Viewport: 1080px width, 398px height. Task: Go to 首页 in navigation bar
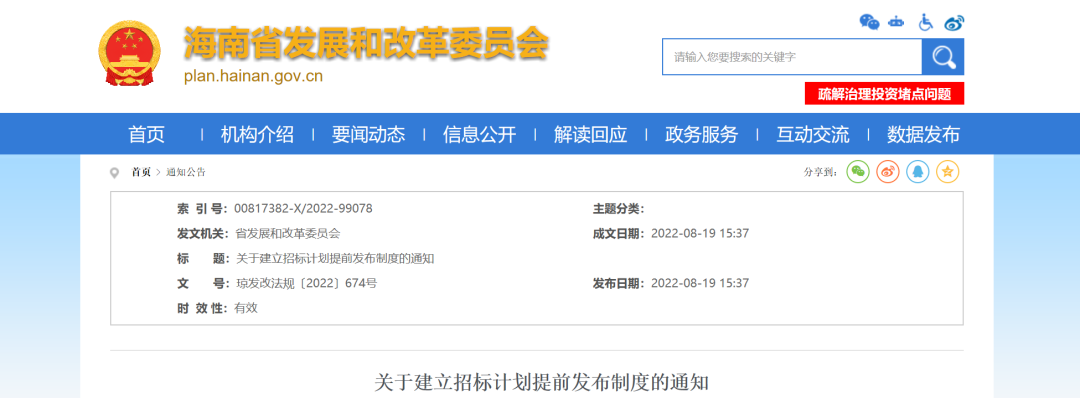coord(147,134)
